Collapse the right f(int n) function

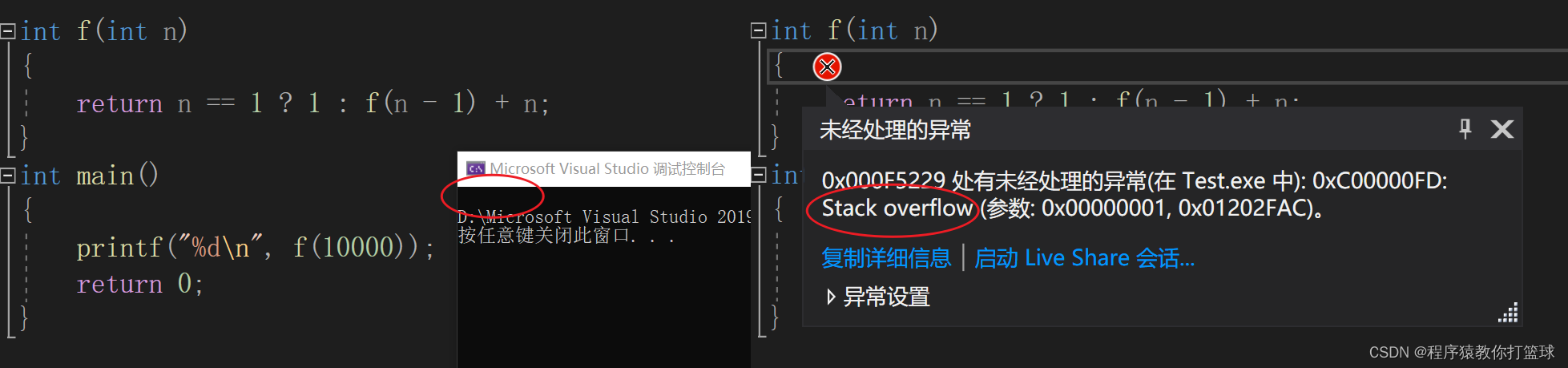(x=759, y=30)
